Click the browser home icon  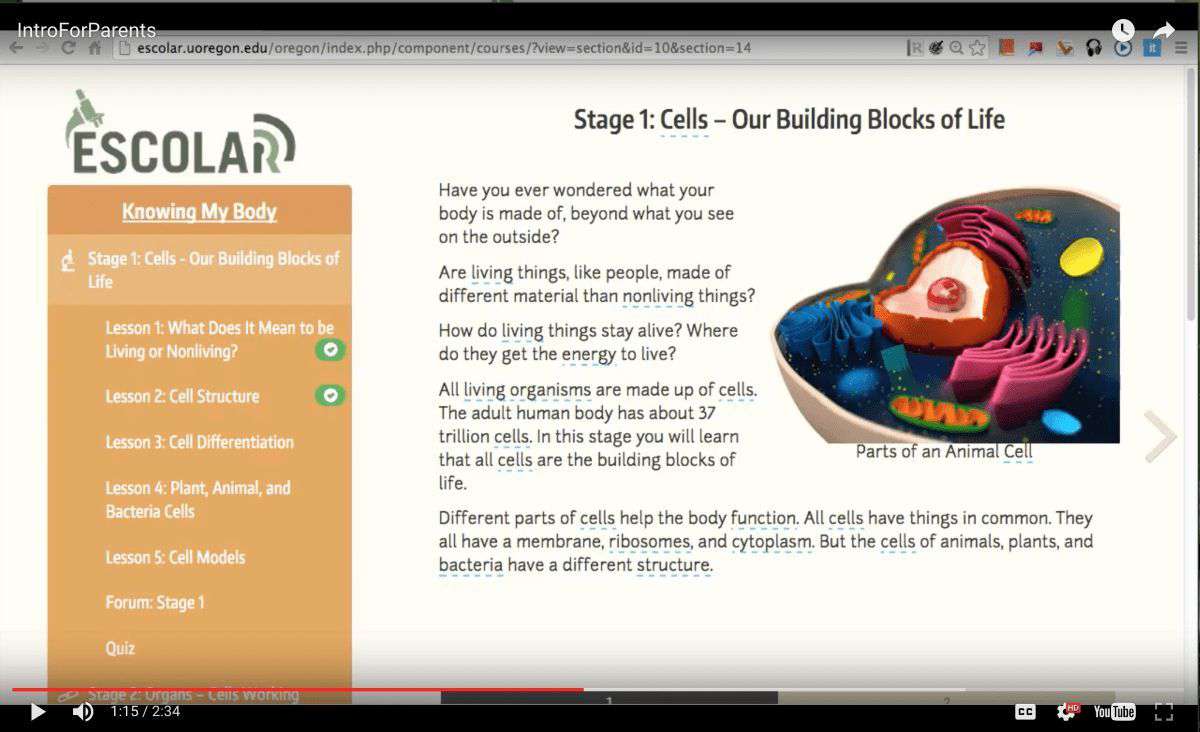(x=95, y=47)
